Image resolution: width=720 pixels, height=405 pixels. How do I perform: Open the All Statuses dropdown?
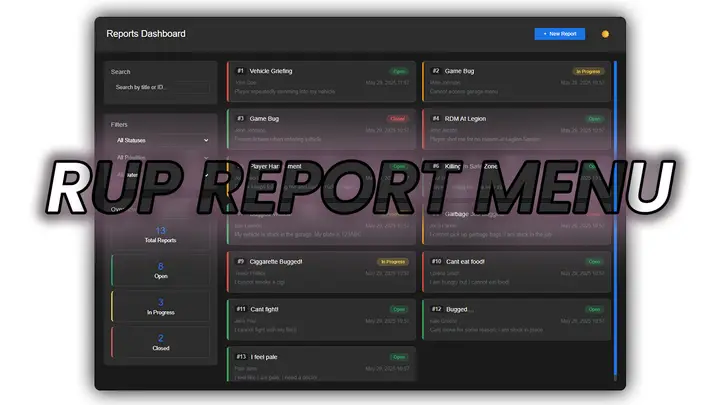[162, 141]
